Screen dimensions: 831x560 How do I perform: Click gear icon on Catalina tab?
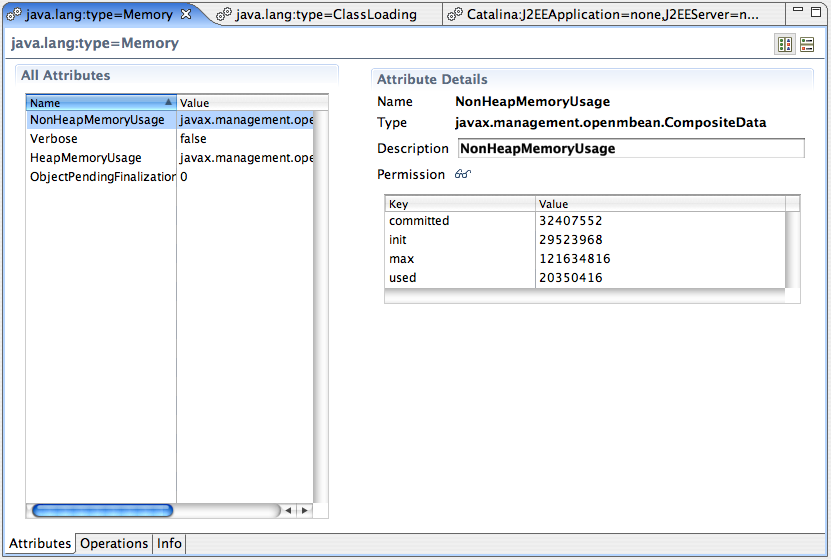coord(455,14)
